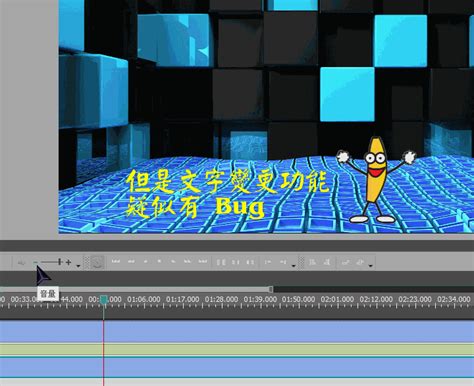The width and height of the screenshot is (474, 386).
Task: Click the last of the three bracket icons
Action: coord(250,262)
